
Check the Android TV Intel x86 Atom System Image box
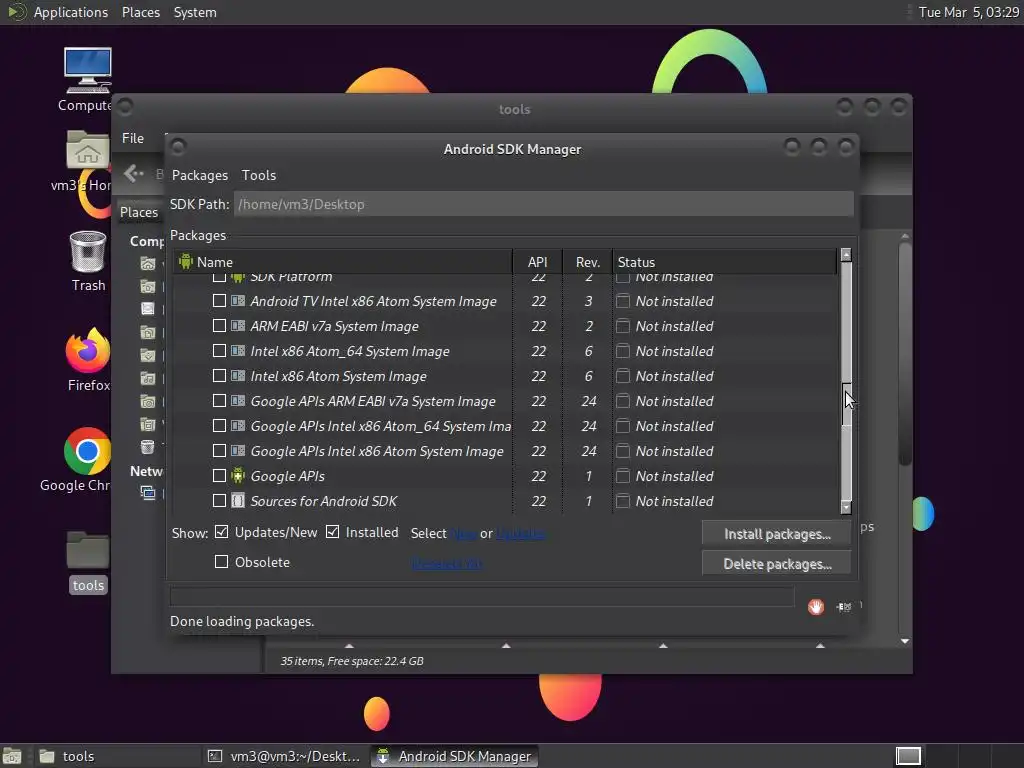tap(219, 300)
